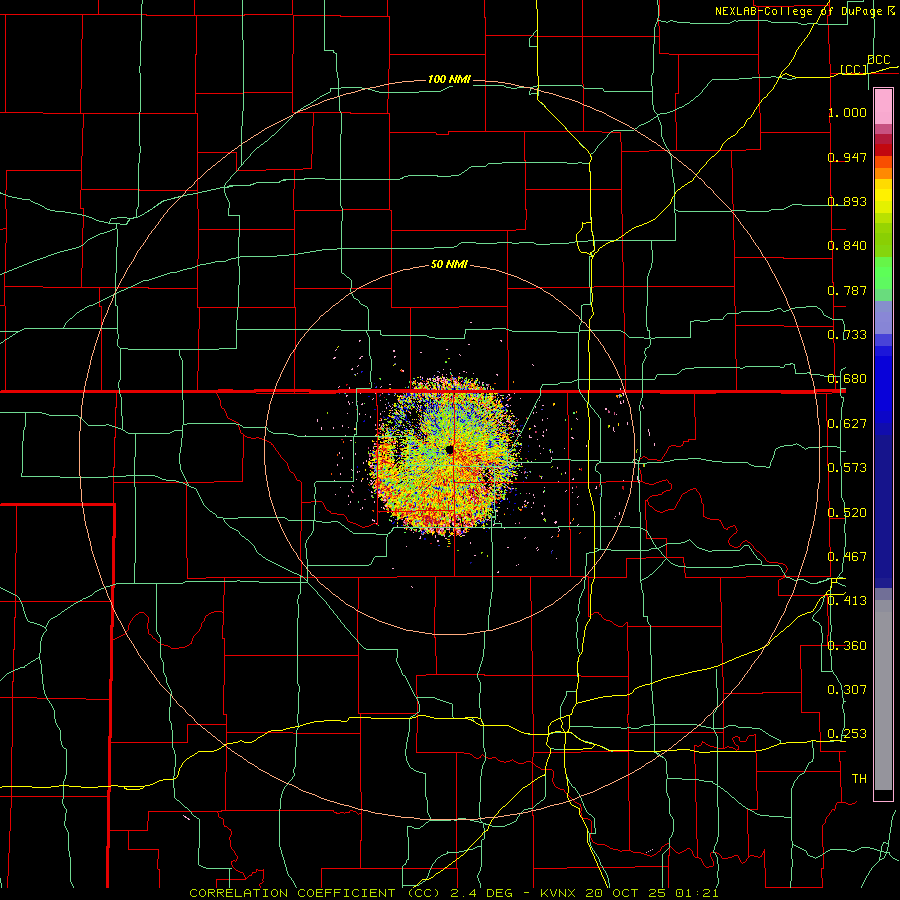Image resolution: width=900 pixels, height=900 pixels.
Task: Click the 0.787 color scale label
Action: 847,290
